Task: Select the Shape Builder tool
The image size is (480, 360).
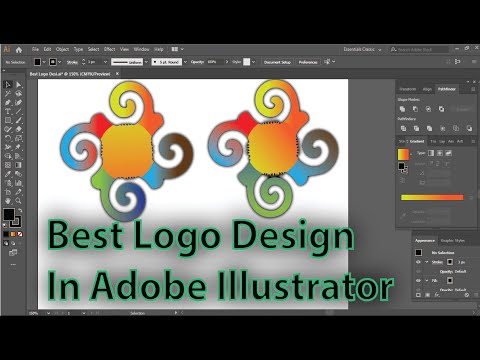Action: click(8, 156)
